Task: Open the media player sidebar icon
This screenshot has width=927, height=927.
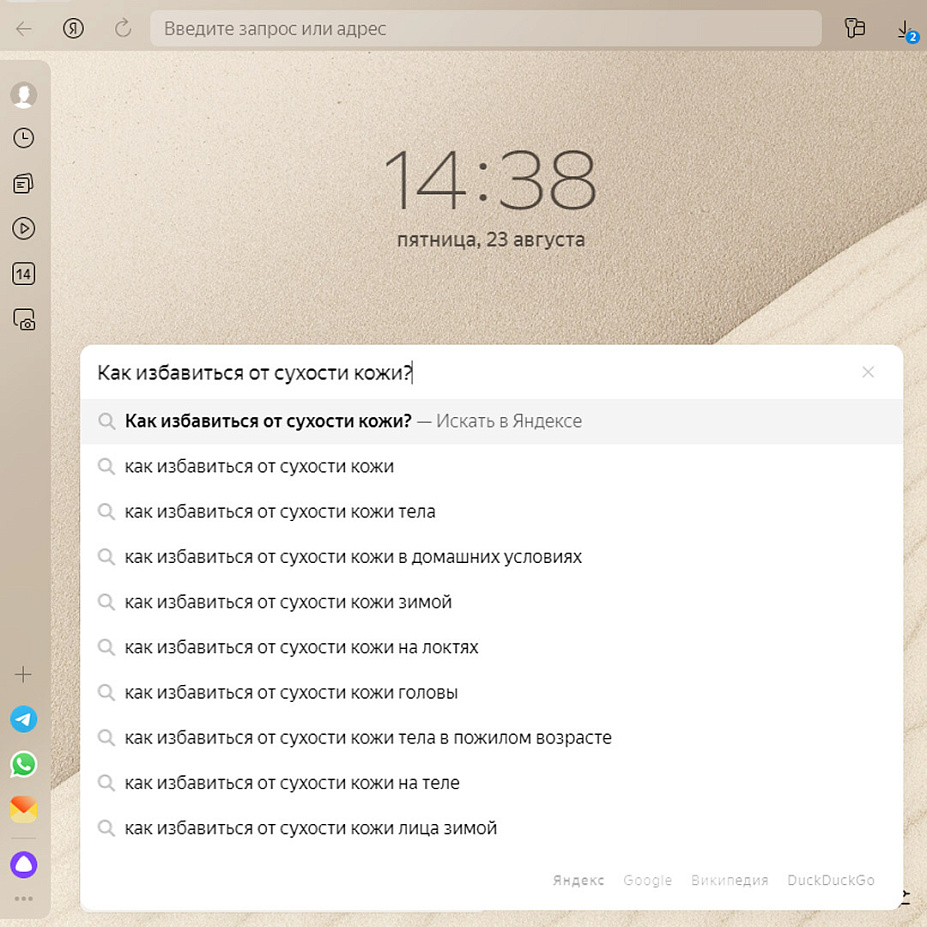Action: (x=24, y=228)
